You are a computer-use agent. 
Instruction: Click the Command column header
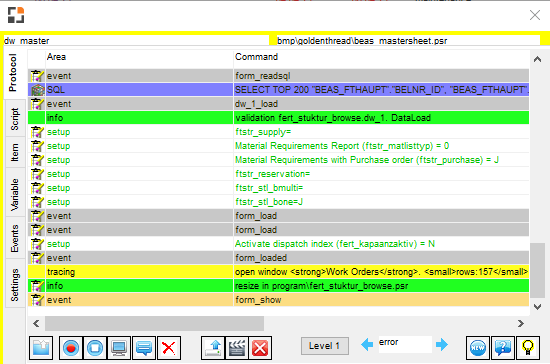coord(382,57)
